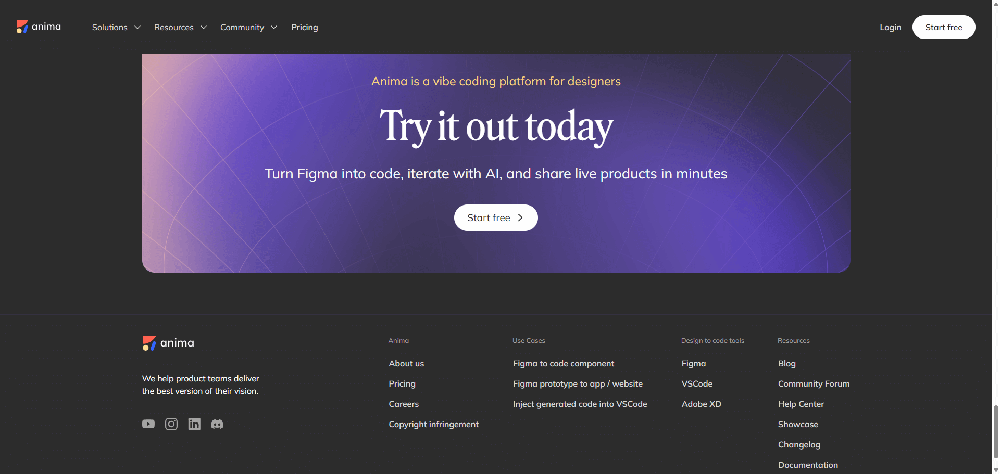
Task: Open Inject generated code into VSCode link
Action: (x=580, y=404)
